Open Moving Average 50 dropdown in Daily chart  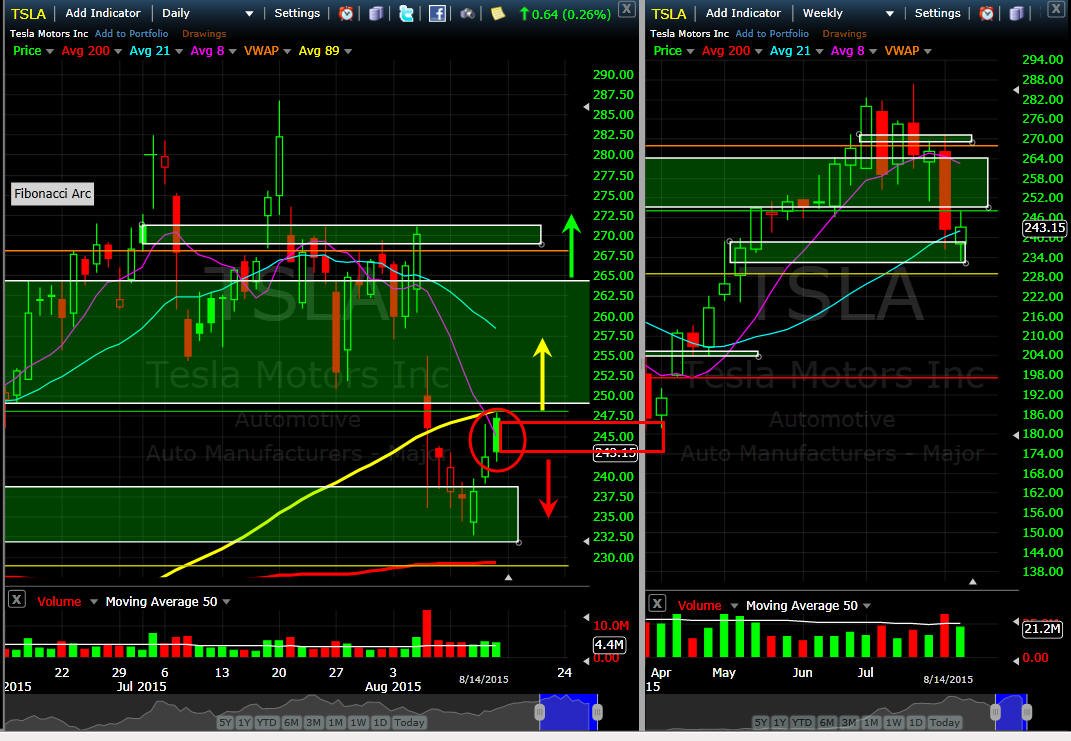pos(226,602)
